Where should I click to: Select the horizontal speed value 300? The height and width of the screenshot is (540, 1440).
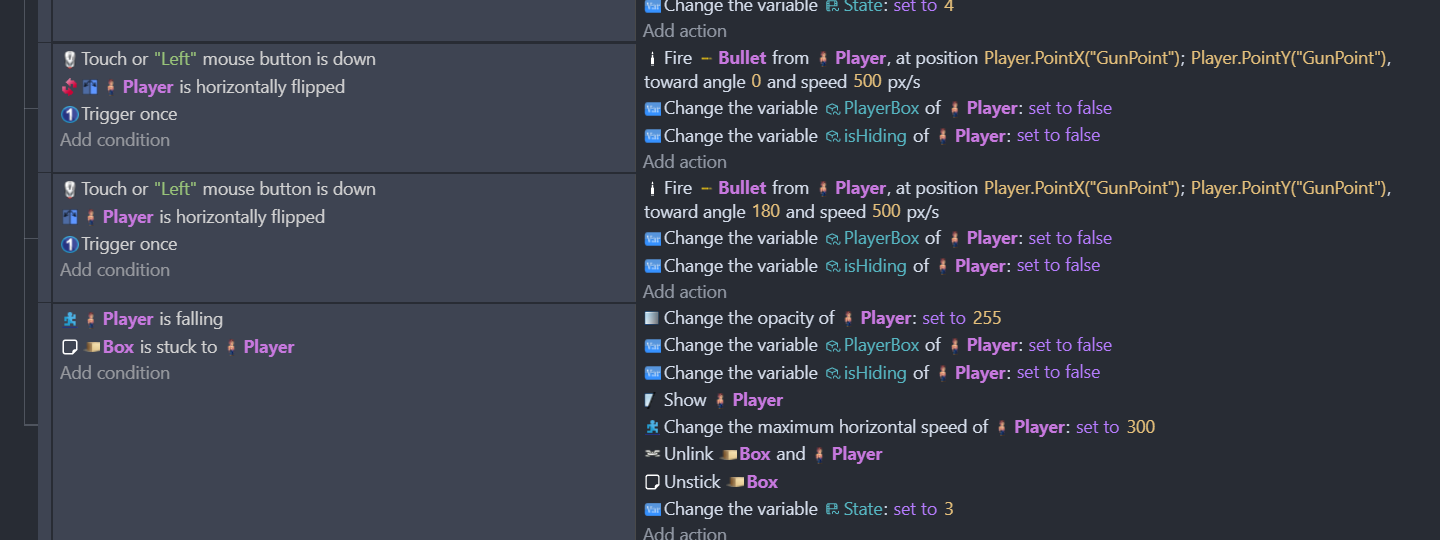(1140, 427)
